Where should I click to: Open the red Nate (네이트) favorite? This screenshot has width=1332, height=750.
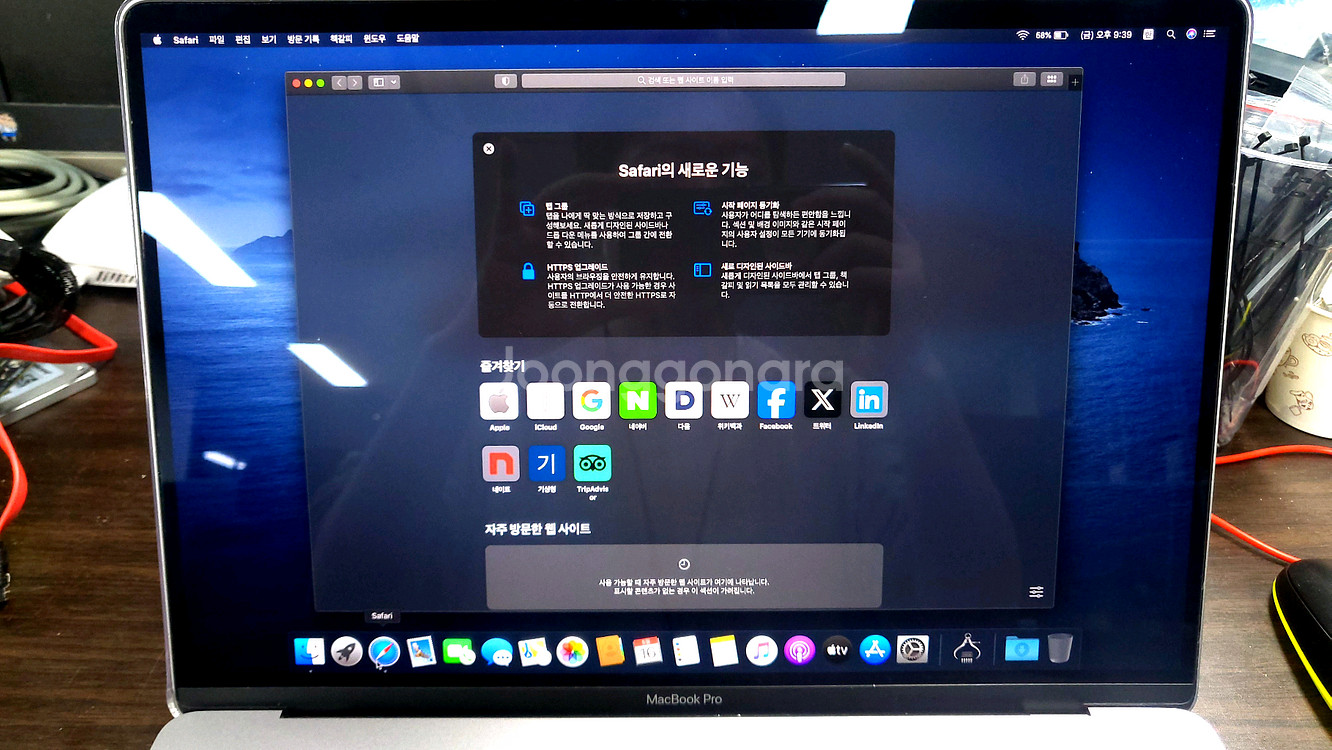(x=501, y=464)
